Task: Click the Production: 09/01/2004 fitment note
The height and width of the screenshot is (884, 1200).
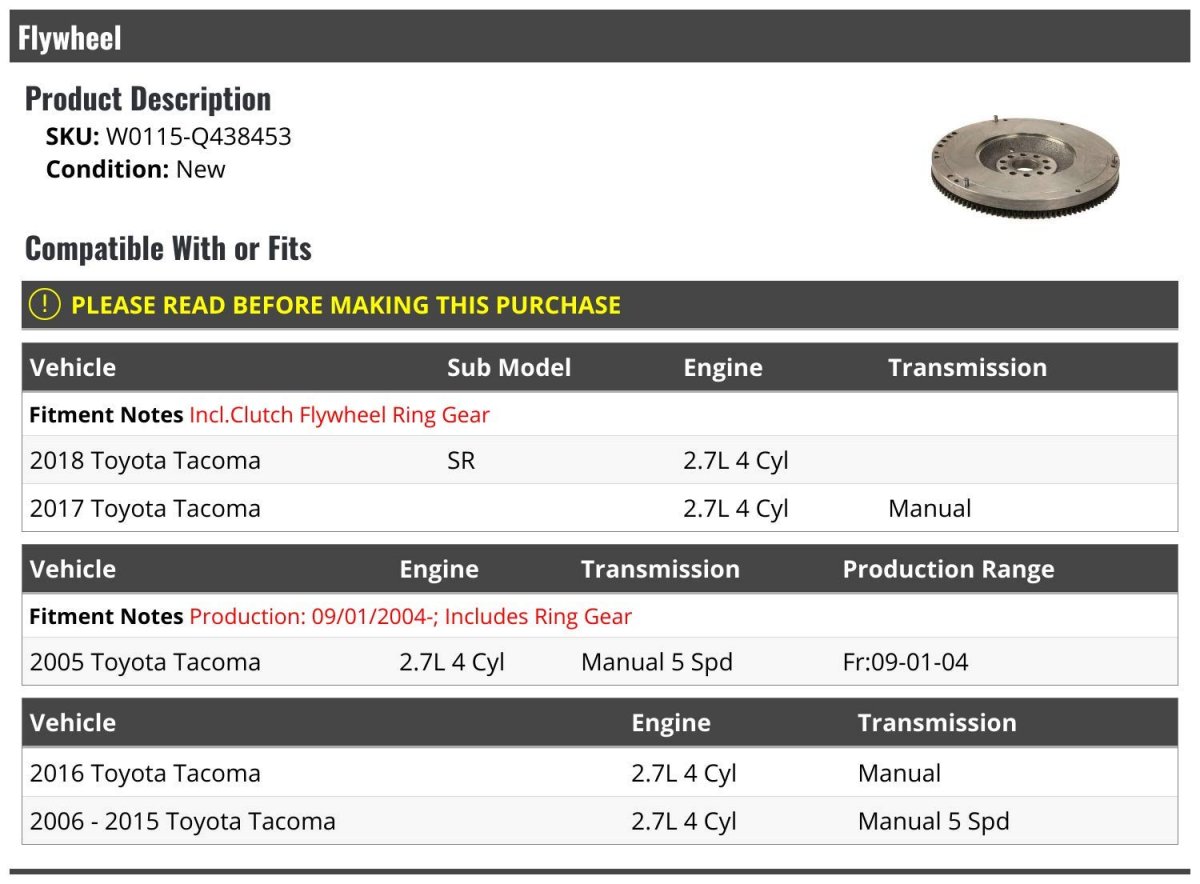Action: pos(410,616)
